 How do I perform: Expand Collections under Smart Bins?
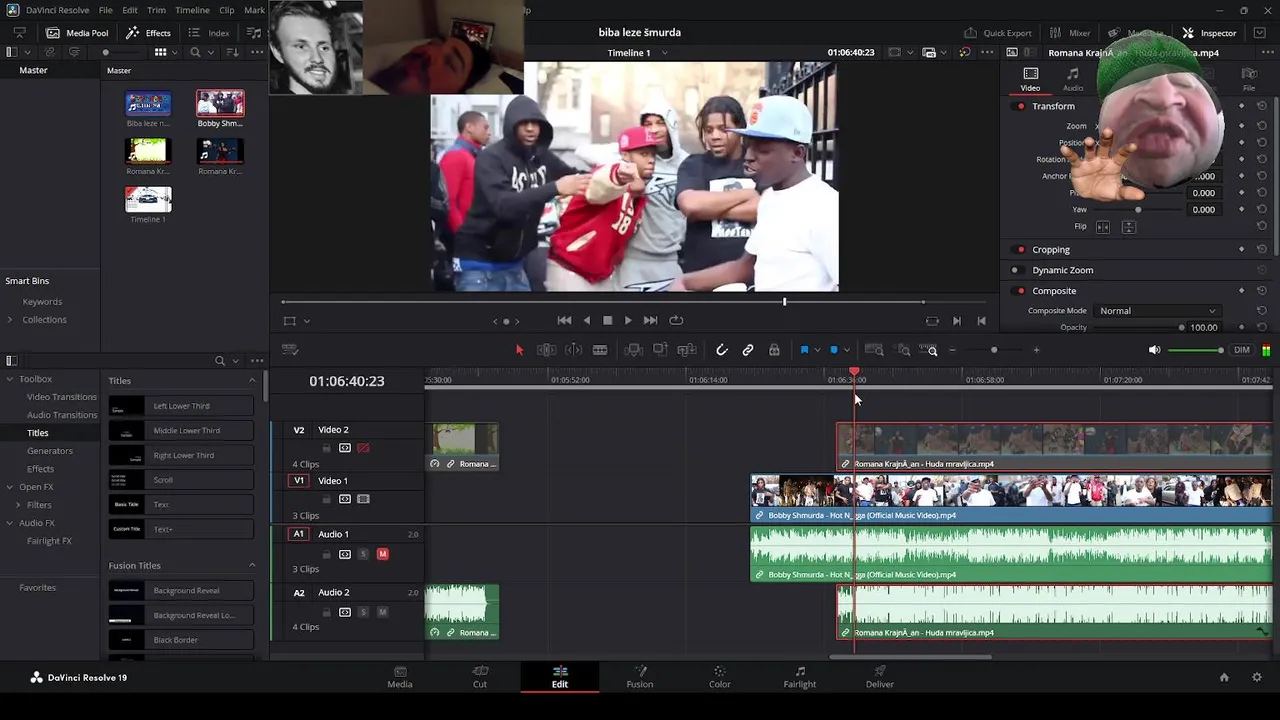click(x=10, y=320)
